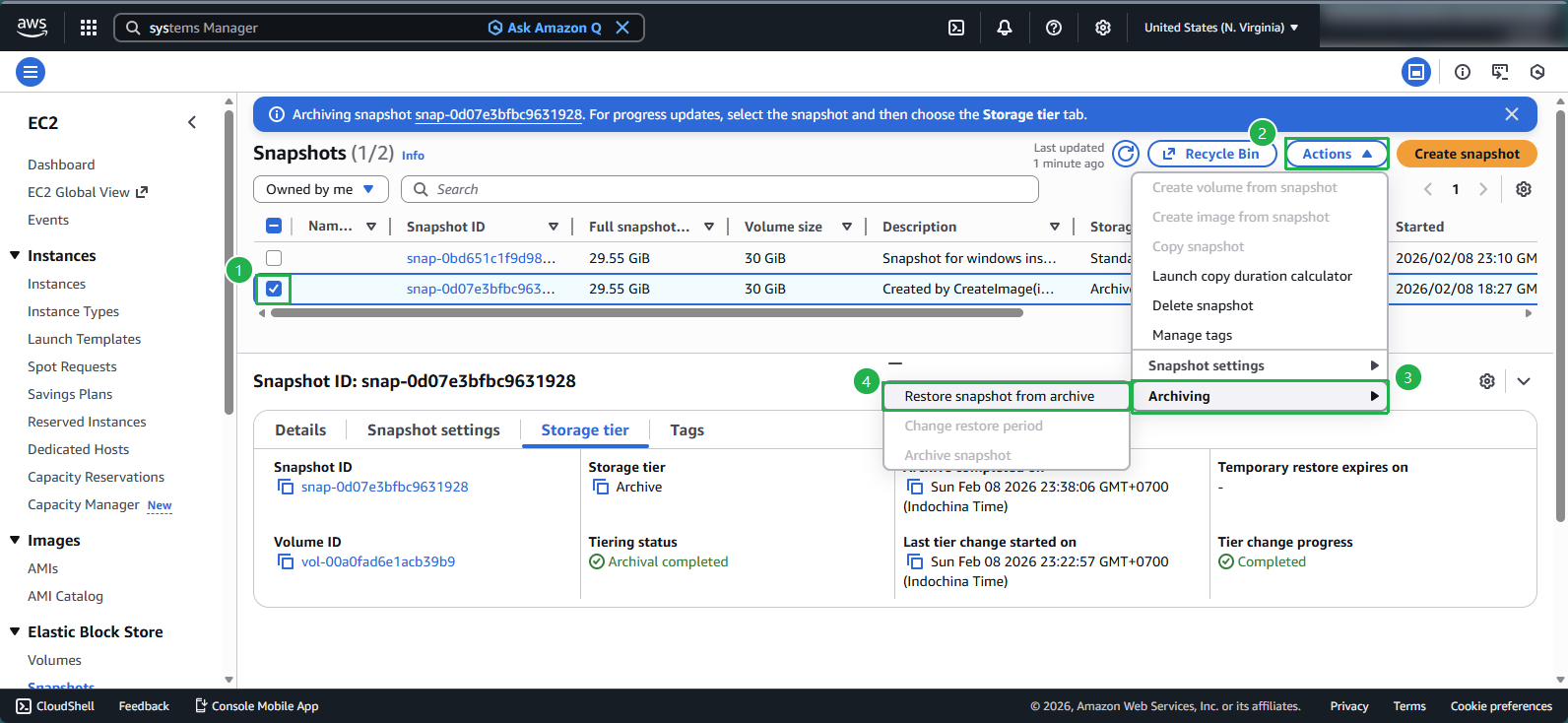The image size is (1568, 723).
Task: Open the region selector United States (N. Virginia)
Action: point(1221,28)
